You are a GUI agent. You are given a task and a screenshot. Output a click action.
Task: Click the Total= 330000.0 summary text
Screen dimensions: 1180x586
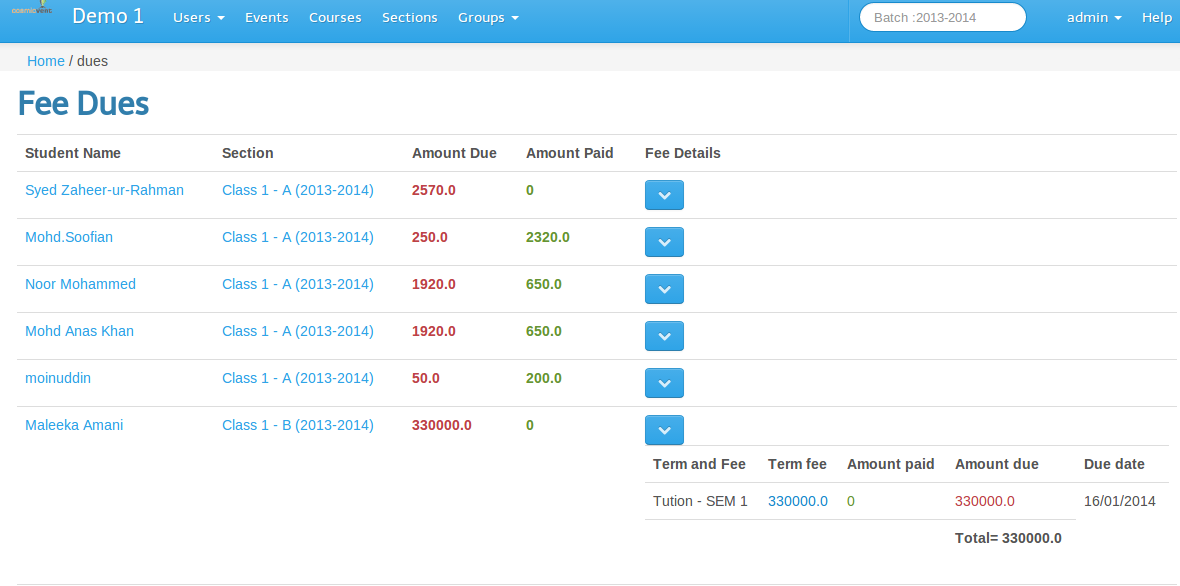click(x=1008, y=539)
